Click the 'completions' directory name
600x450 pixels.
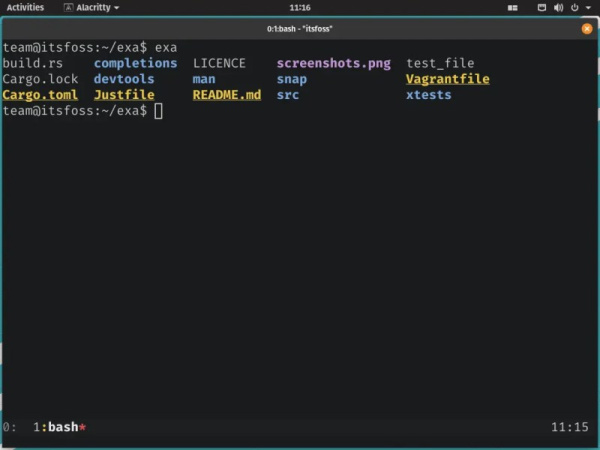pos(135,63)
